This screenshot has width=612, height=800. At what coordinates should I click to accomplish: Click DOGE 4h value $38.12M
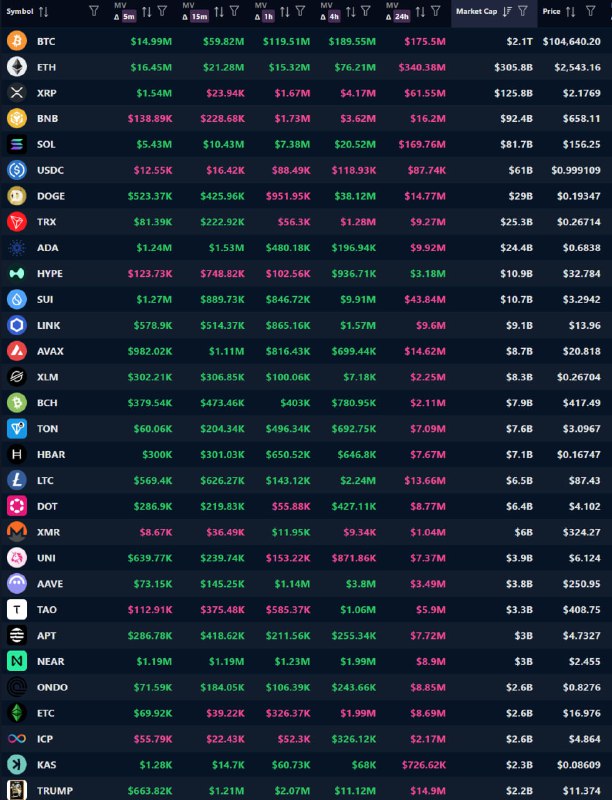pos(355,196)
